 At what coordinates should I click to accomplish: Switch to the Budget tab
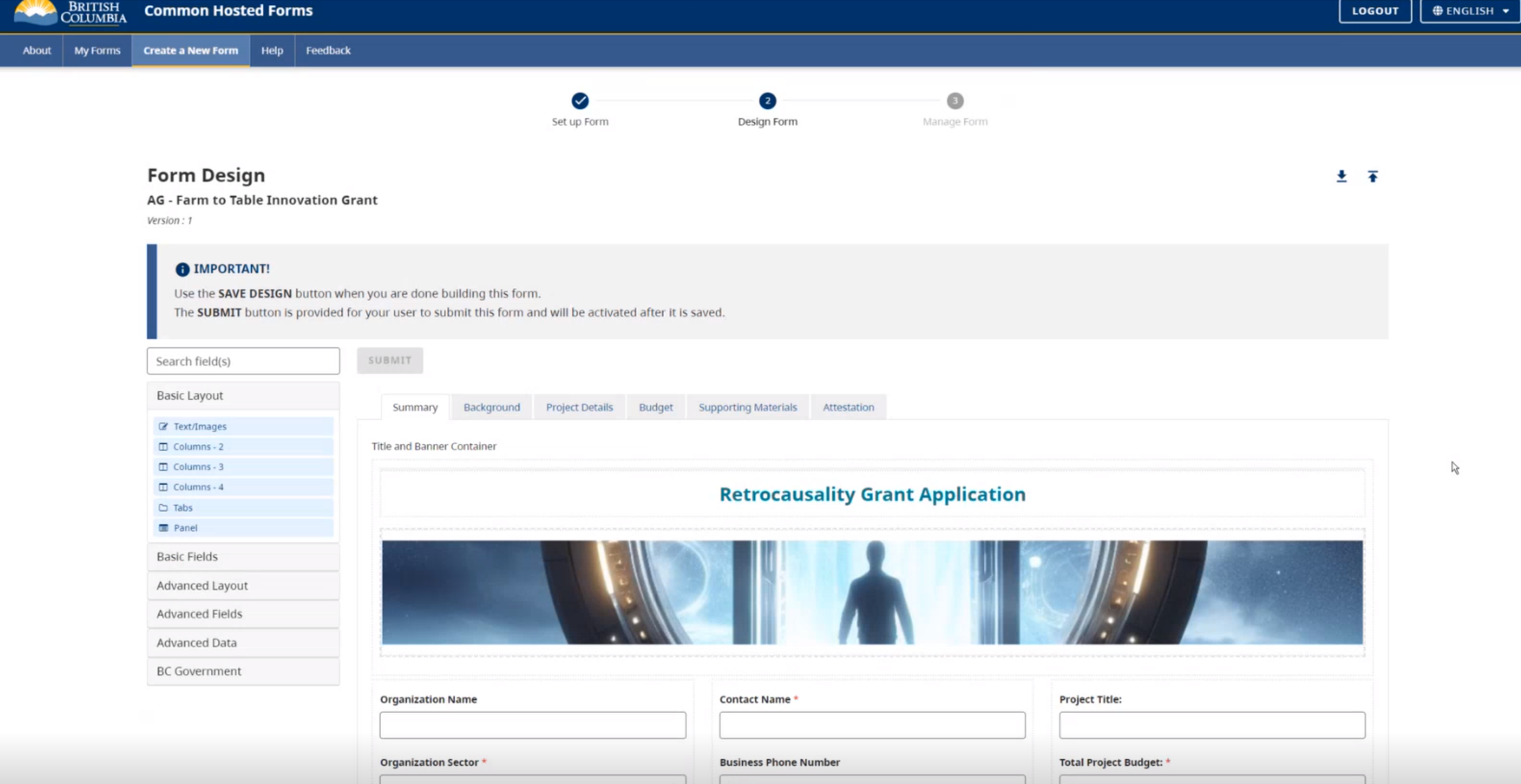pyautogui.click(x=656, y=407)
